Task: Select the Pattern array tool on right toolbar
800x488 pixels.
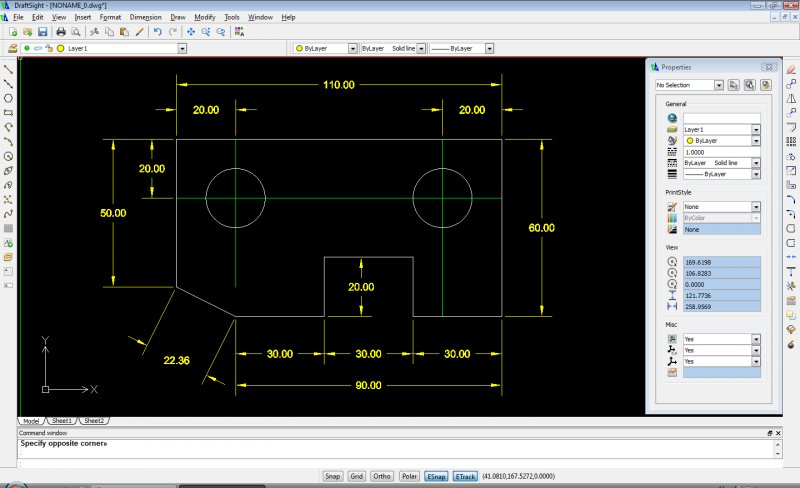Action: click(791, 141)
